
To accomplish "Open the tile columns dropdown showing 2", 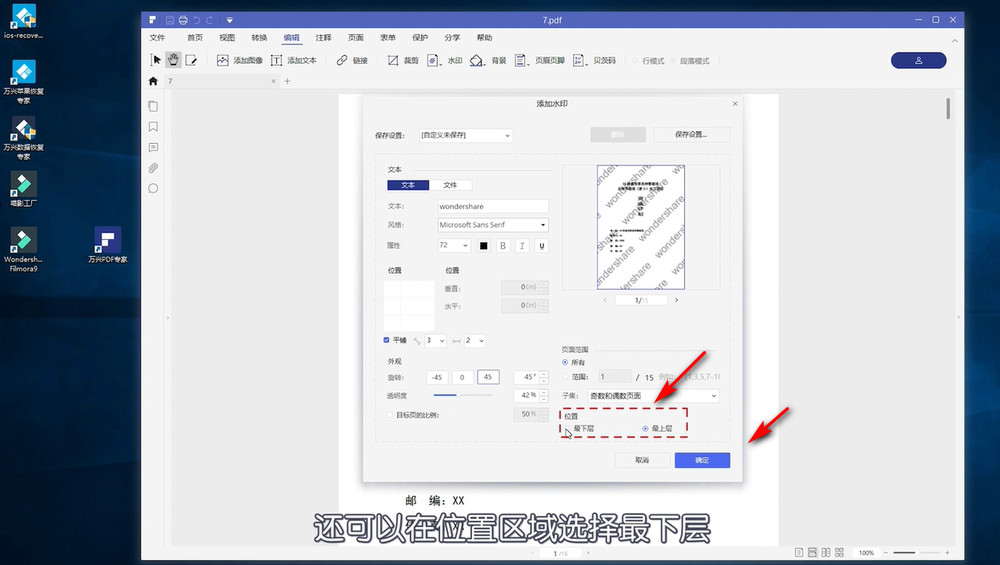I will (x=474, y=341).
